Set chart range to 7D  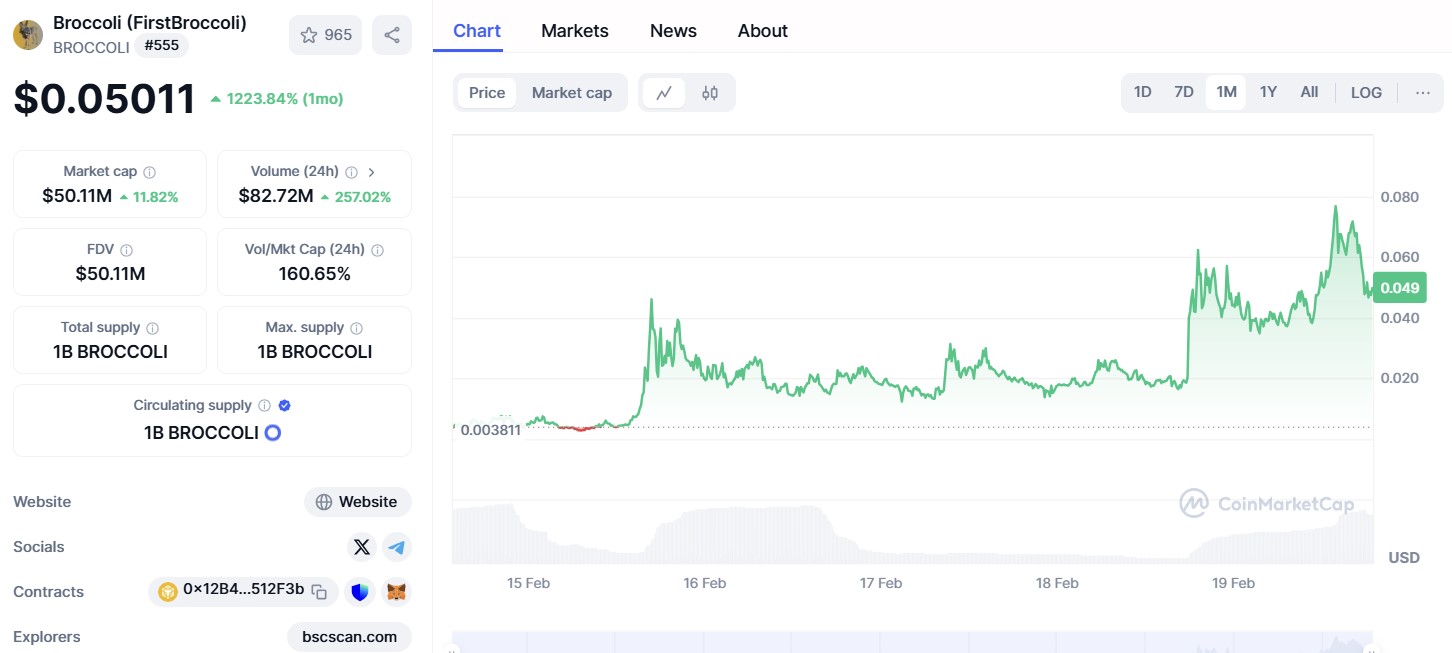(1183, 93)
